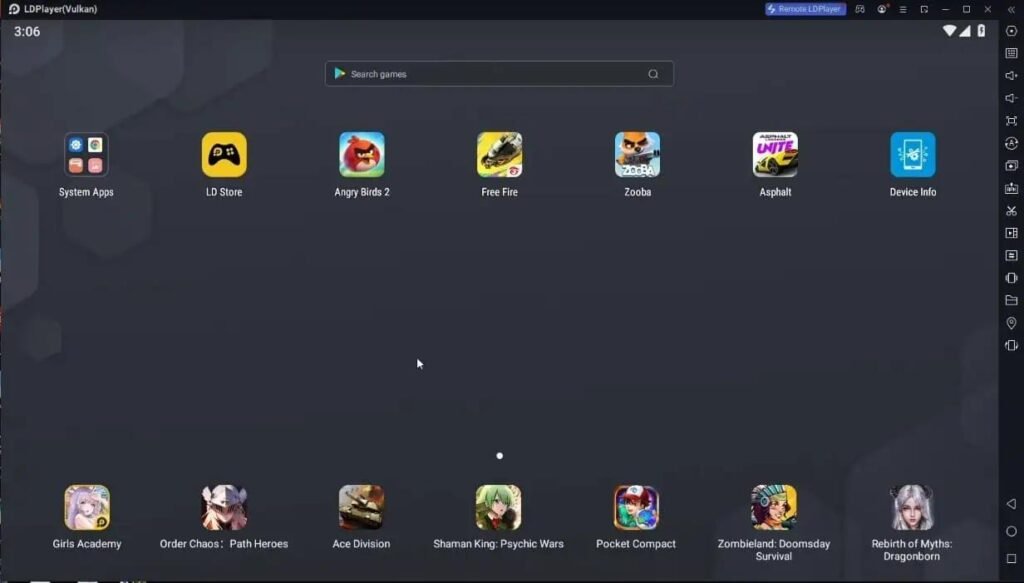Screen dimensions: 1024x583
Task: Increase volume with the speaker-plus icon
Action: pos(1011,76)
